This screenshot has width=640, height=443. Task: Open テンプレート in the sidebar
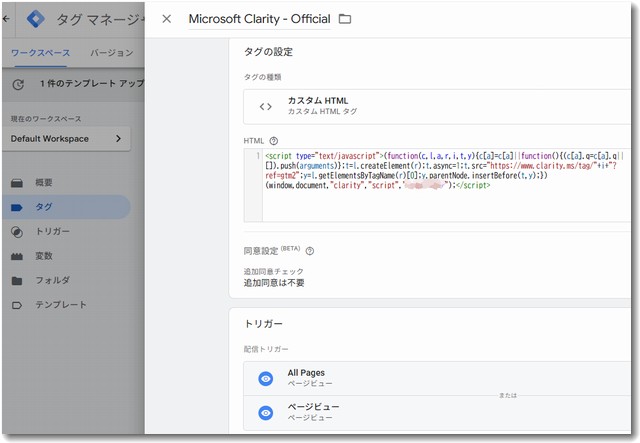[67, 305]
